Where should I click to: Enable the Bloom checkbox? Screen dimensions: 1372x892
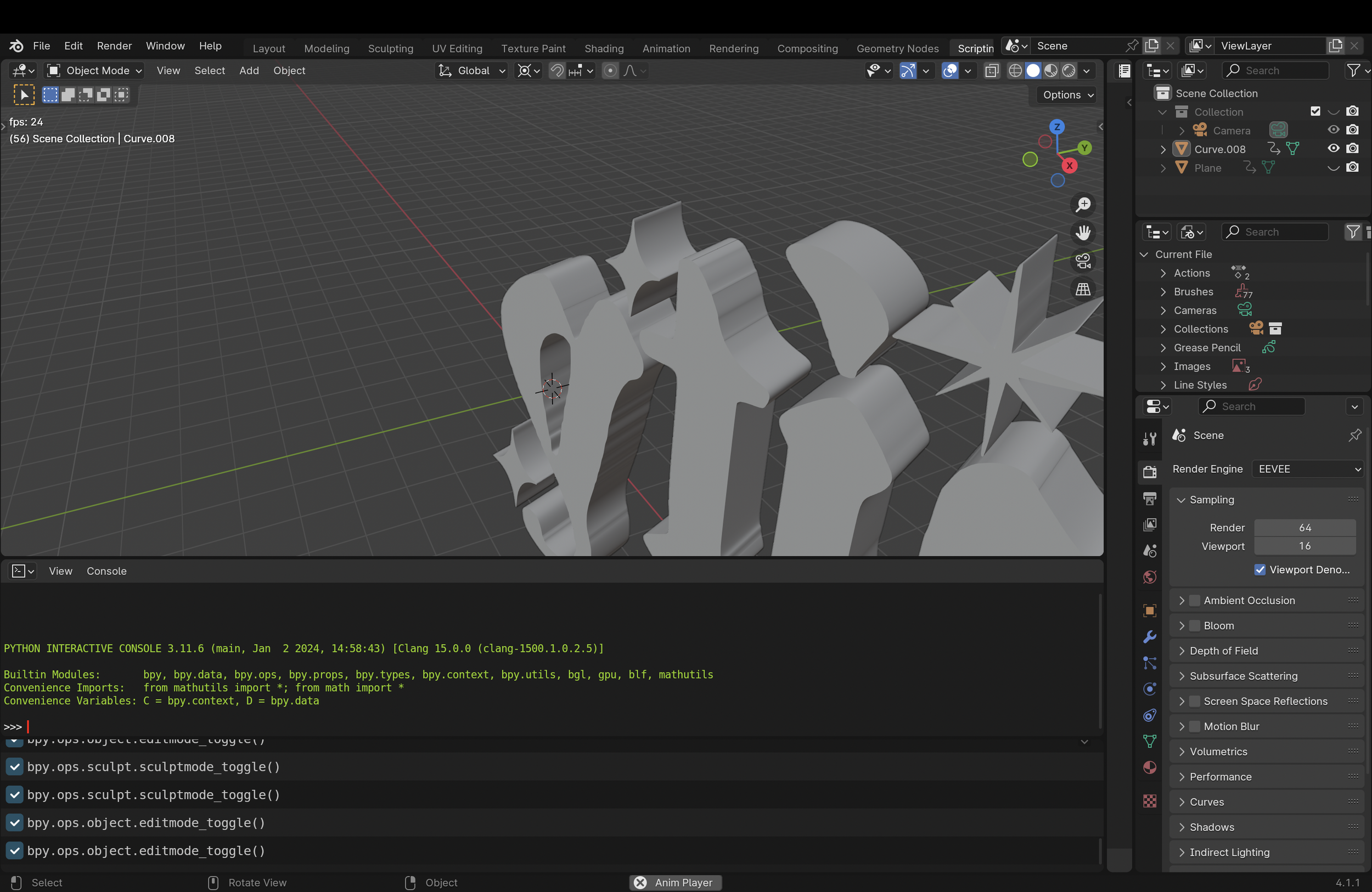pyautogui.click(x=1195, y=626)
